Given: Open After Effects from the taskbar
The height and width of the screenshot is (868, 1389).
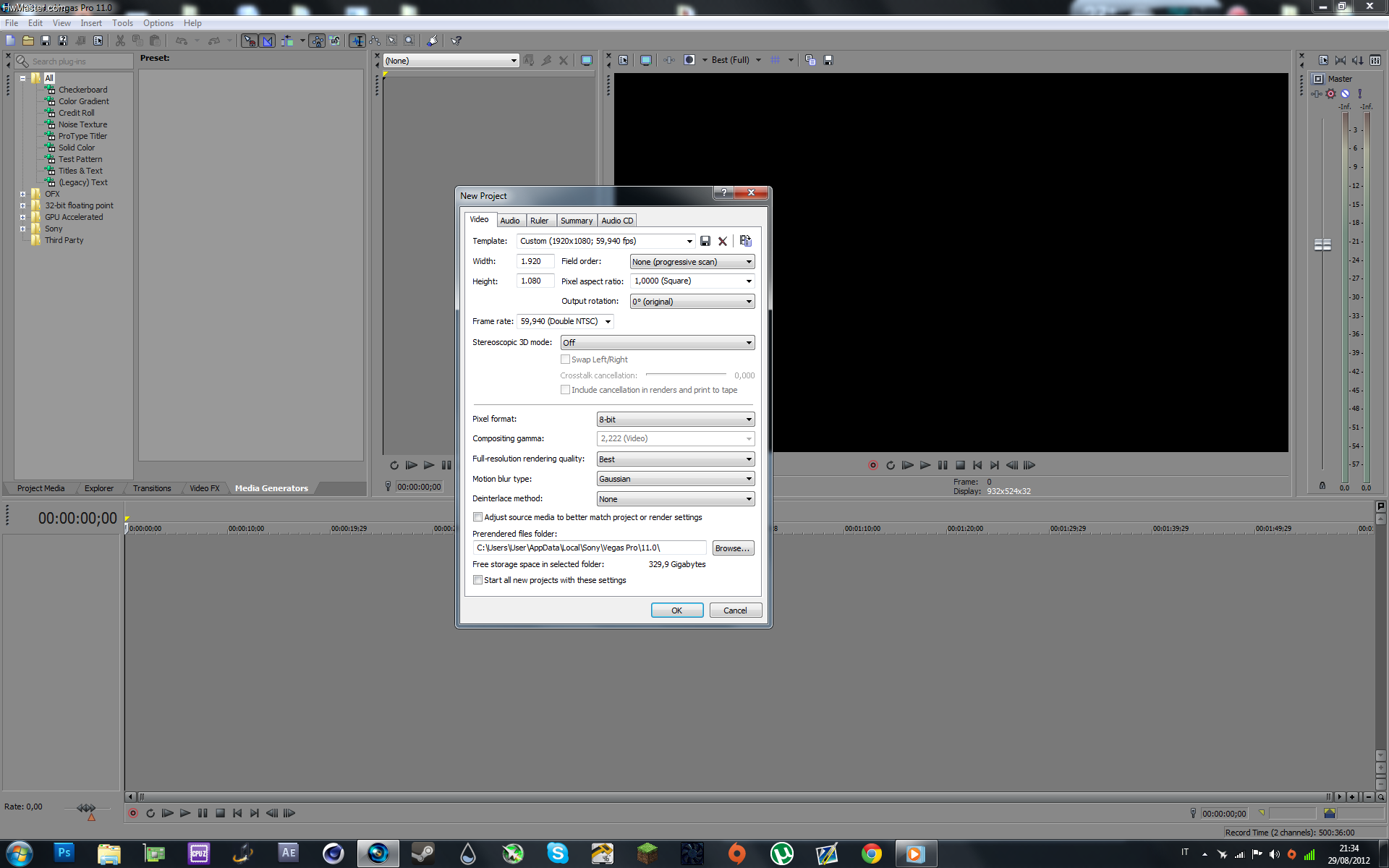Looking at the screenshot, I should 288,854.
